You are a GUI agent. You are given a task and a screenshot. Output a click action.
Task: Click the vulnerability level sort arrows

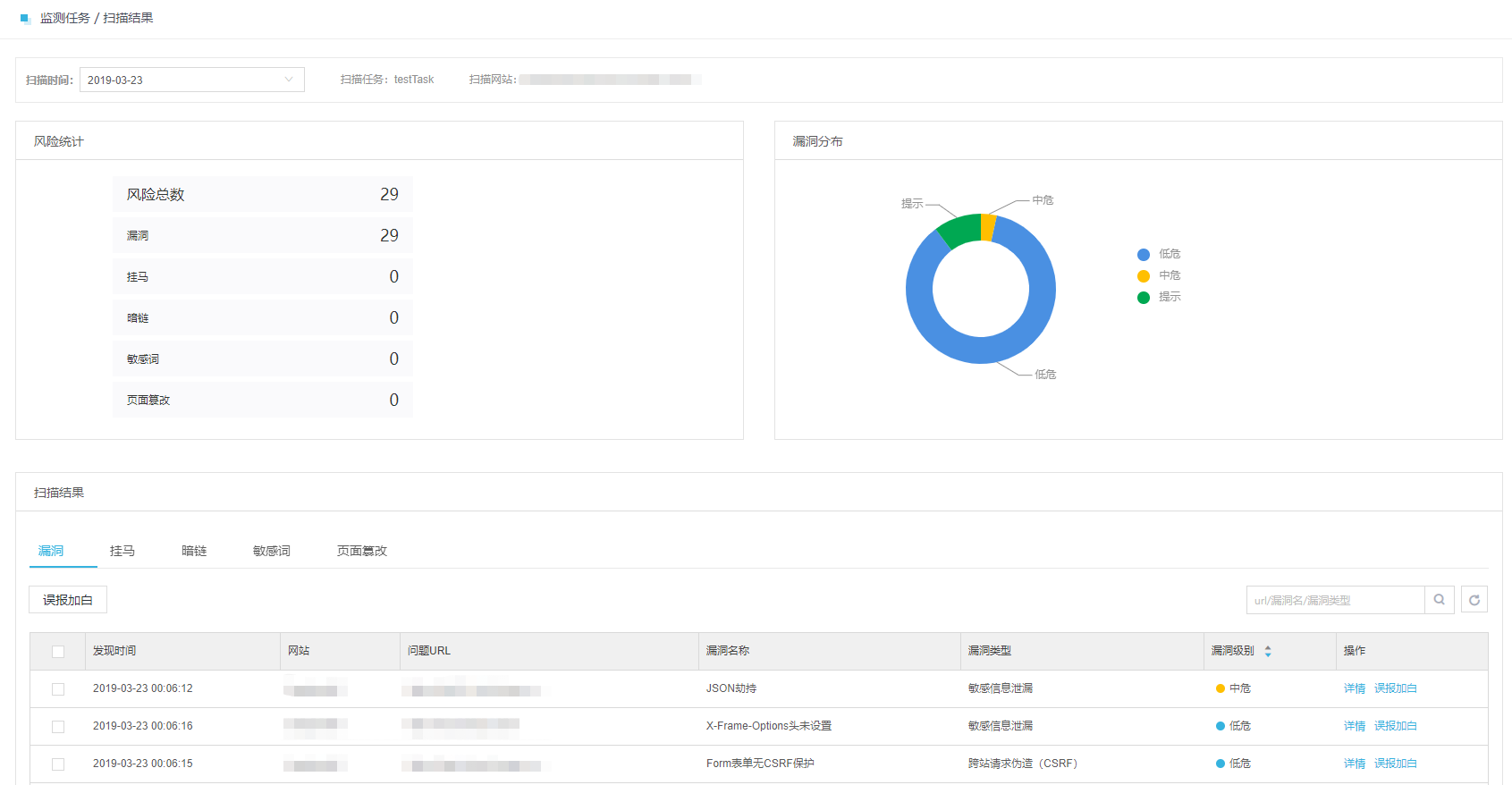[1268, 651]
